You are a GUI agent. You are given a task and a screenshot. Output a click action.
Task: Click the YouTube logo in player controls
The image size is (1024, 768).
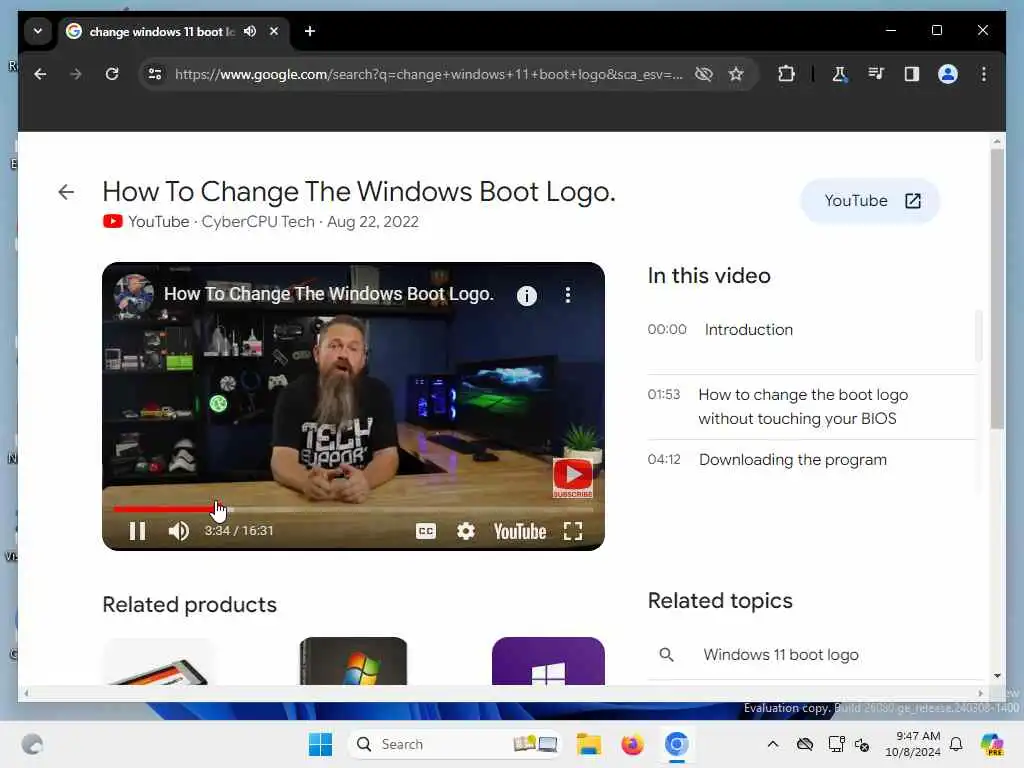coord(520,531)
